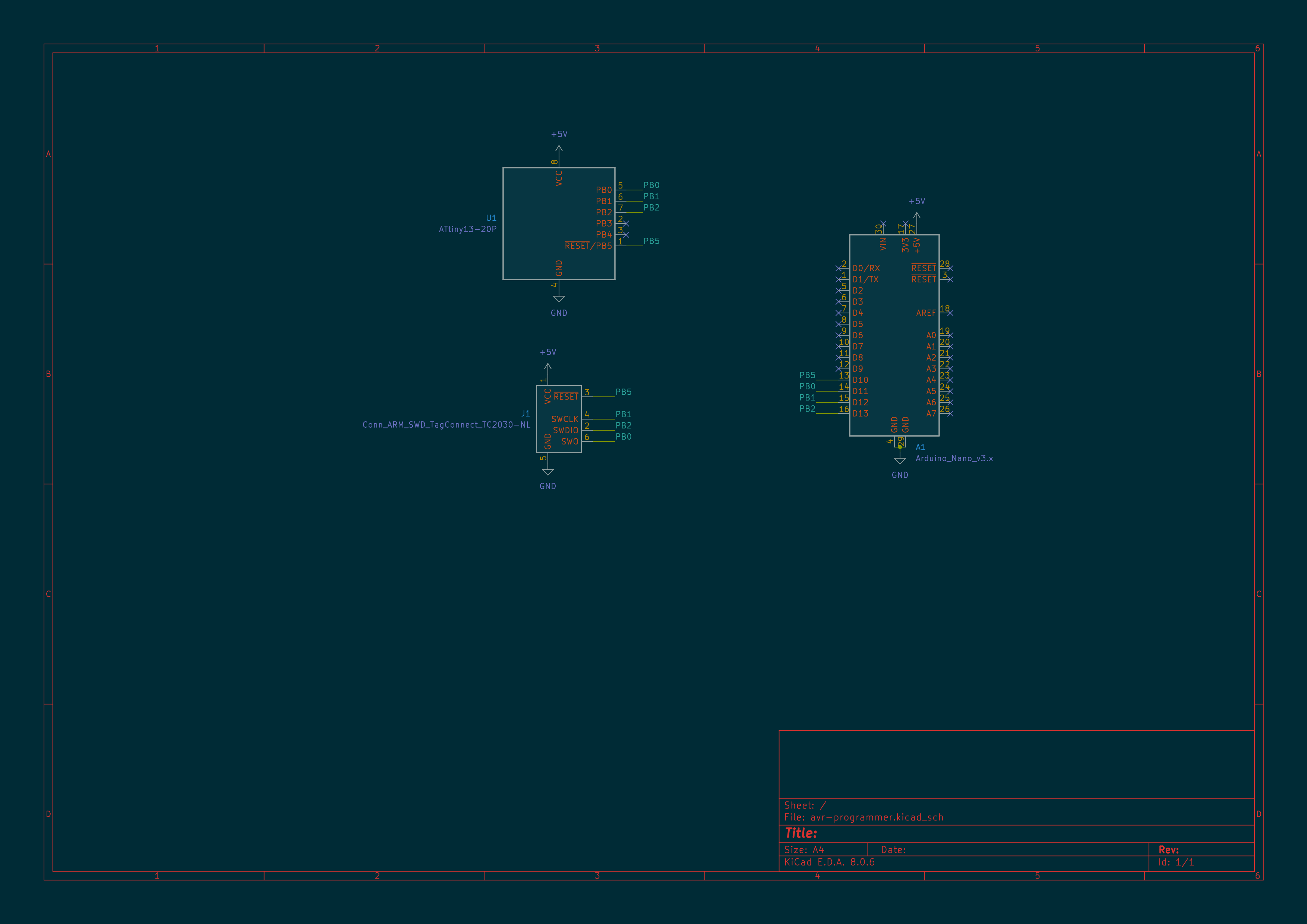Screen dimensions: 1307x924
Task: Click the PB5 label on J1 RESET pin
Action: (x=623, y=392)
